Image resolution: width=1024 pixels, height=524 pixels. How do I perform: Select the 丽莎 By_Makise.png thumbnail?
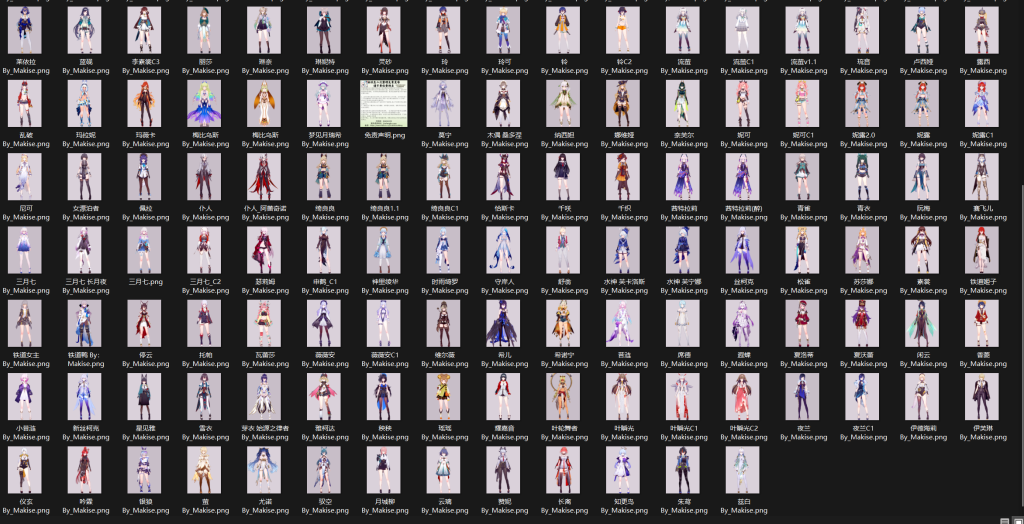204,30
